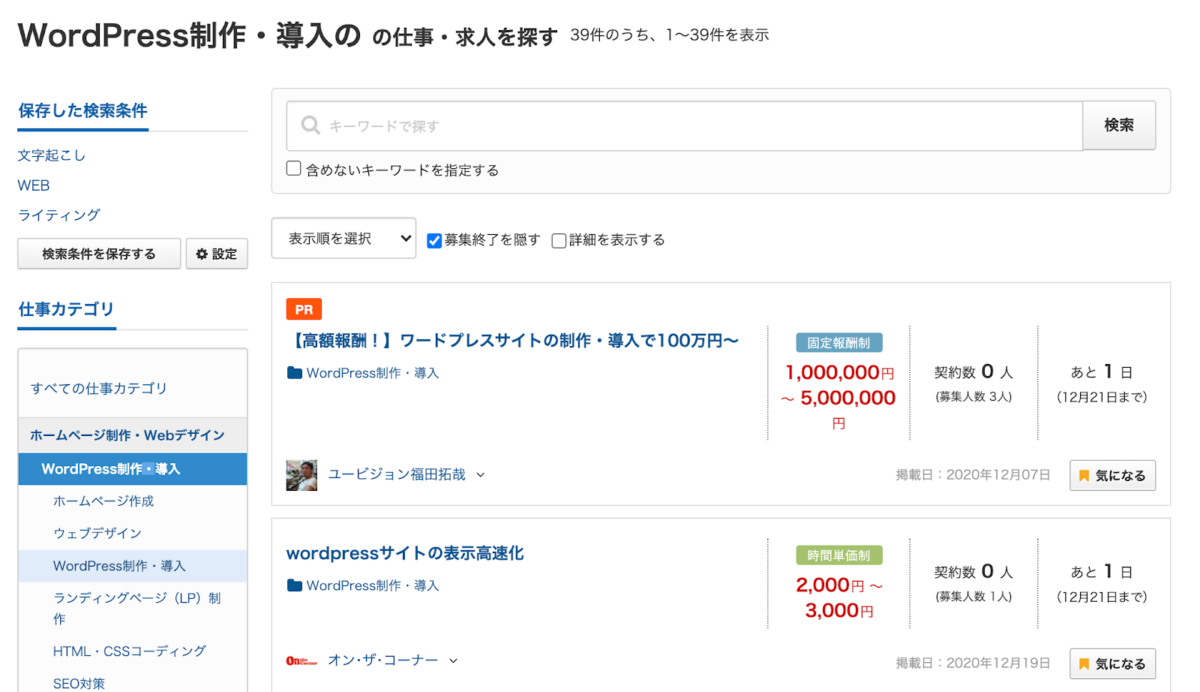Click オン・ザ・コーナー company logo
Image resolution: width=1200 pixels, height=692 pixels.
(x=302, y=661)
